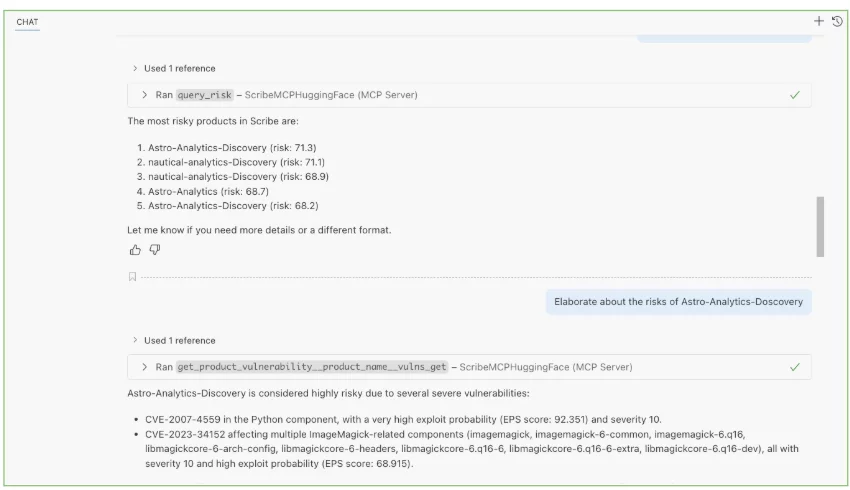Image resolution: width=850 pixels, height=490 pixels.
Task: Start a new chat with plus icon
Action: coord(819,21)
